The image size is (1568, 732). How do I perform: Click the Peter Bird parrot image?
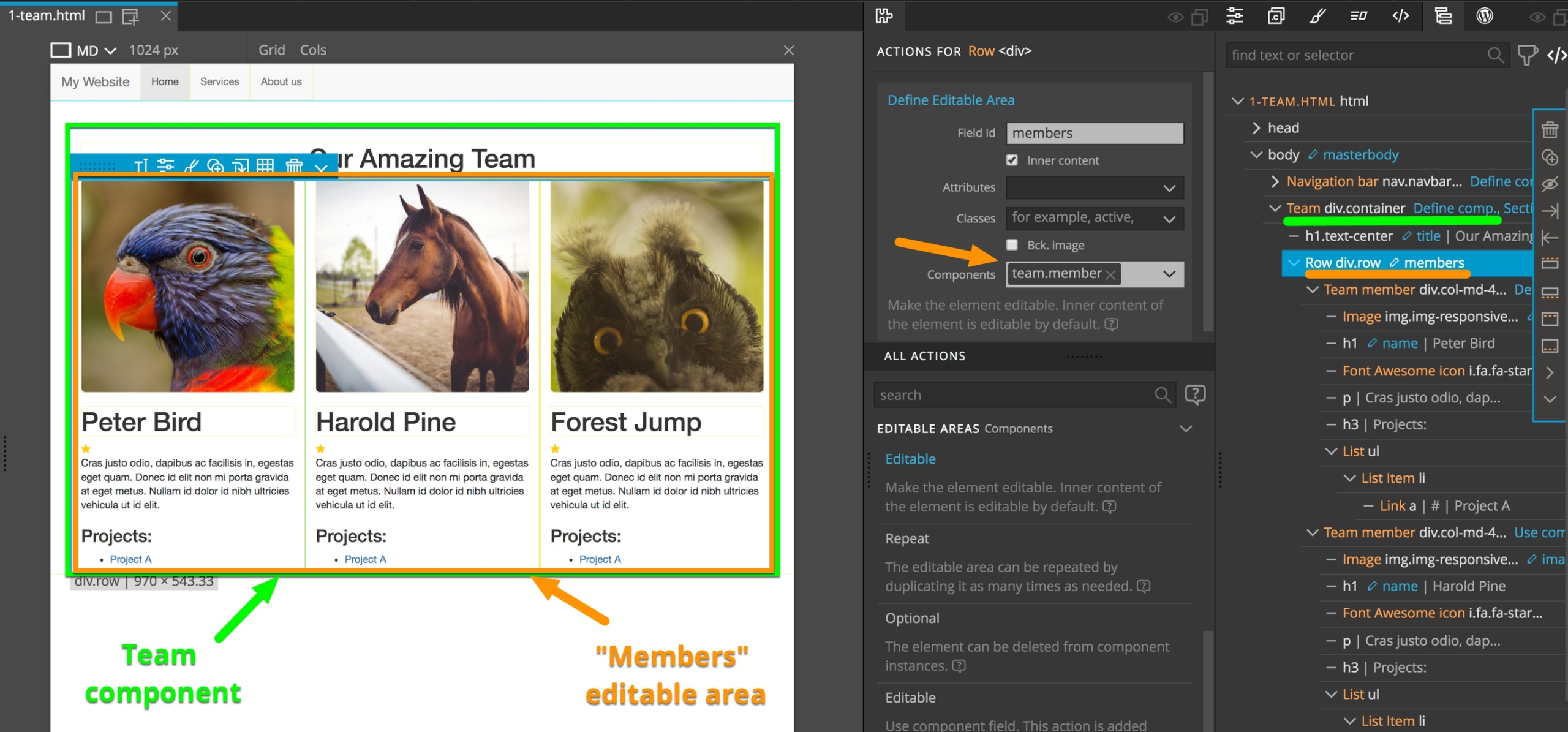[187, 286]
